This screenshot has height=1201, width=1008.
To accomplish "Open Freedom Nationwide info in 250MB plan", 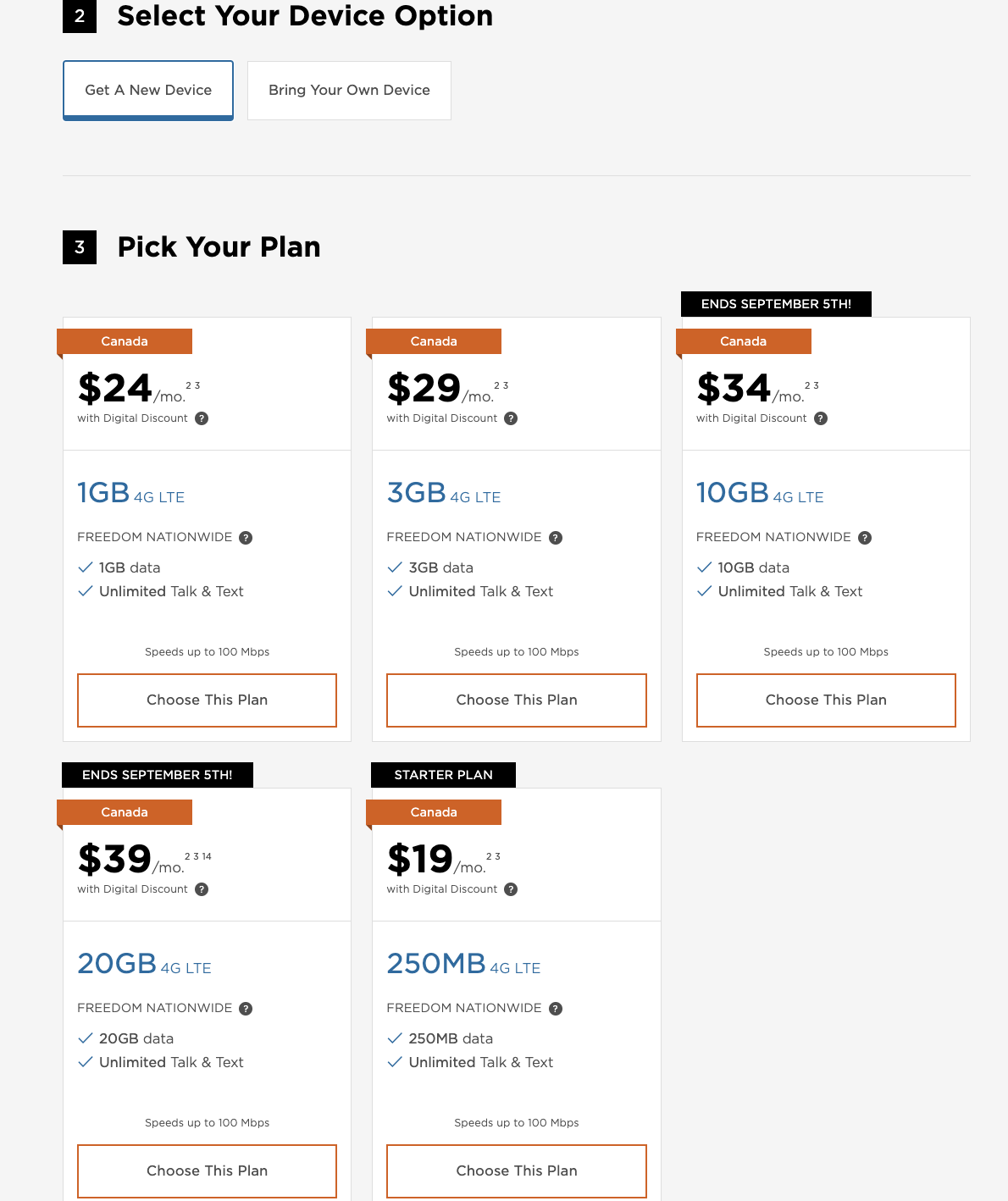I will 556,1009.
